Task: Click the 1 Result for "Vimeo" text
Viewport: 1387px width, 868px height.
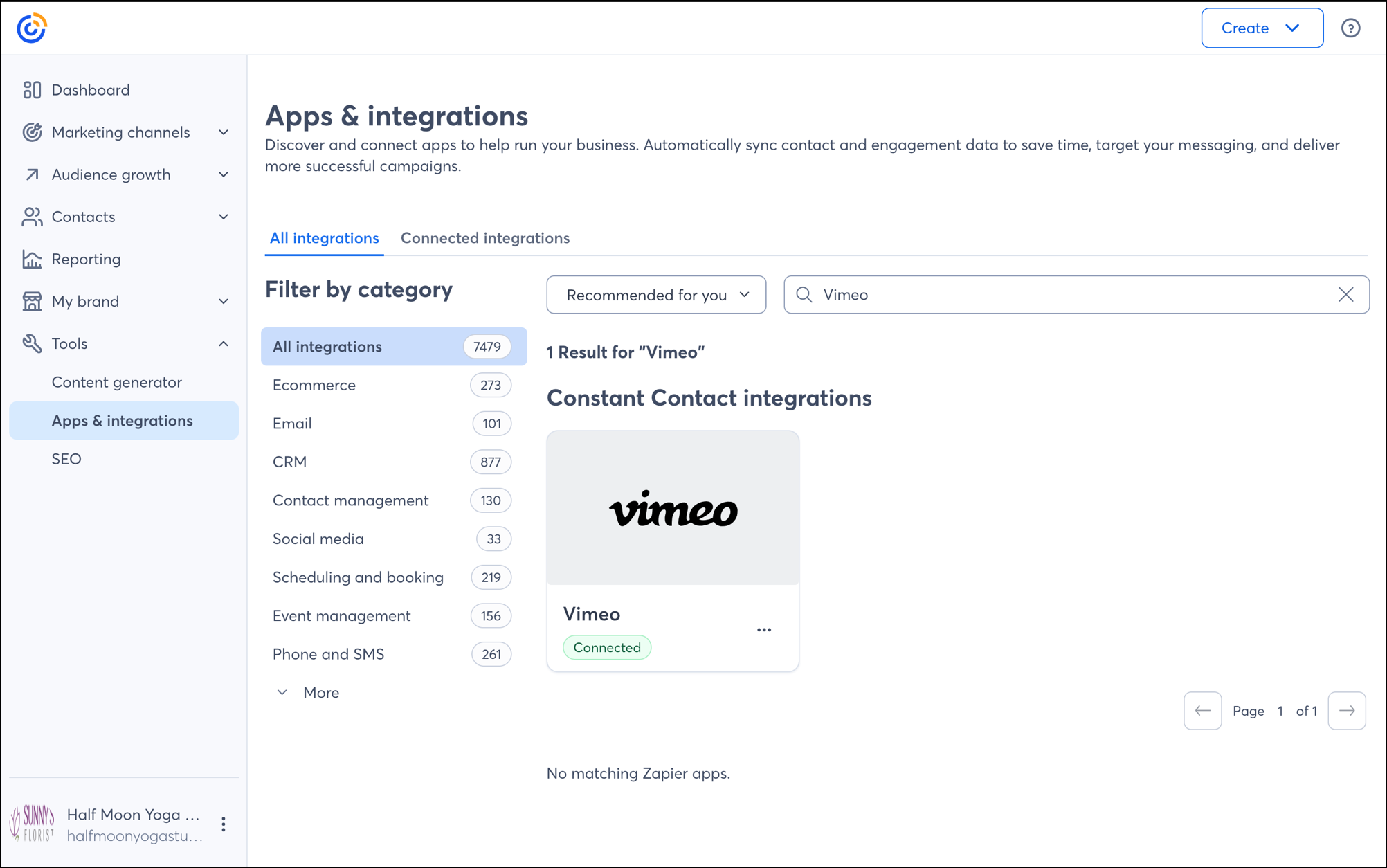Action: click(626, 352)
